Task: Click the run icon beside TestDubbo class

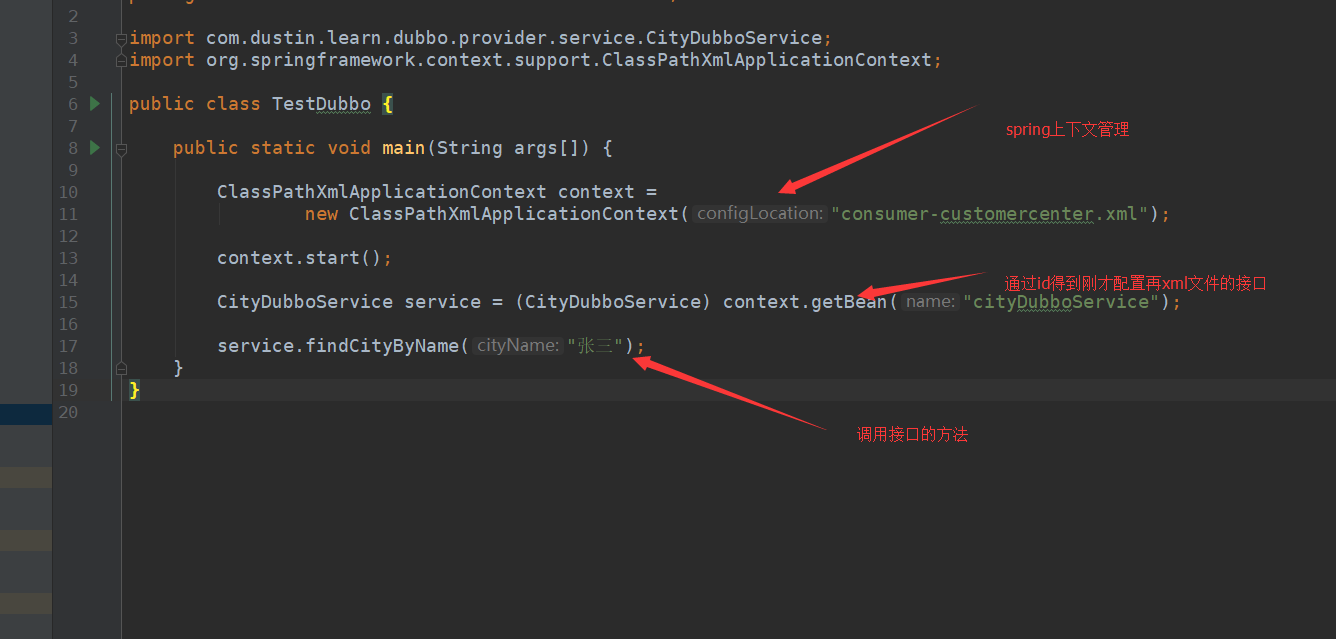Action: tap(95, 103)
